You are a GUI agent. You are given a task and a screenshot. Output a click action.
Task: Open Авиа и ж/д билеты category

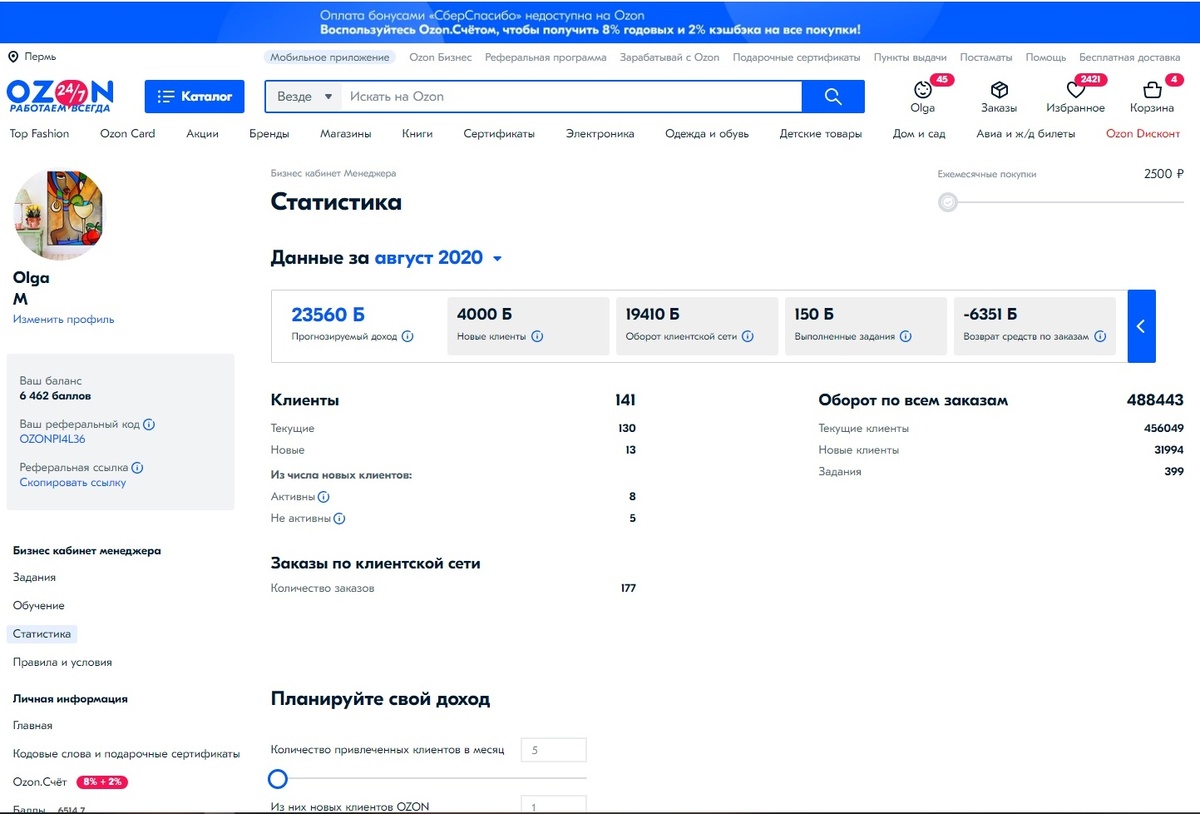tap(1026, 133)
